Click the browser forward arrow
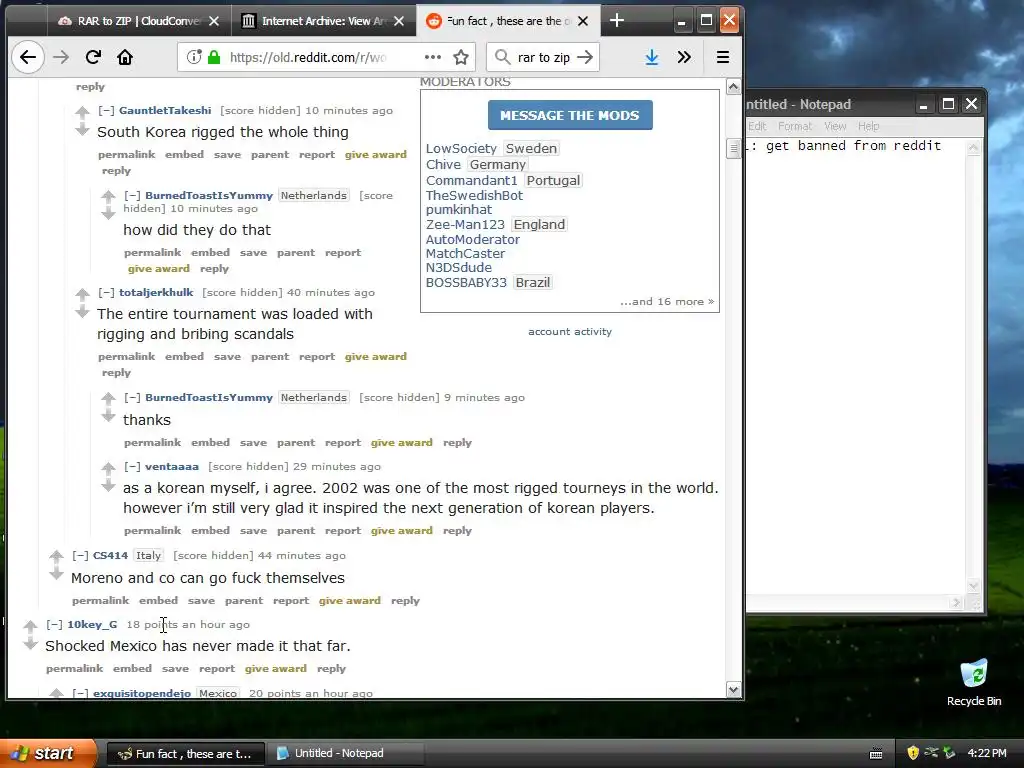 tap(61, 57)
